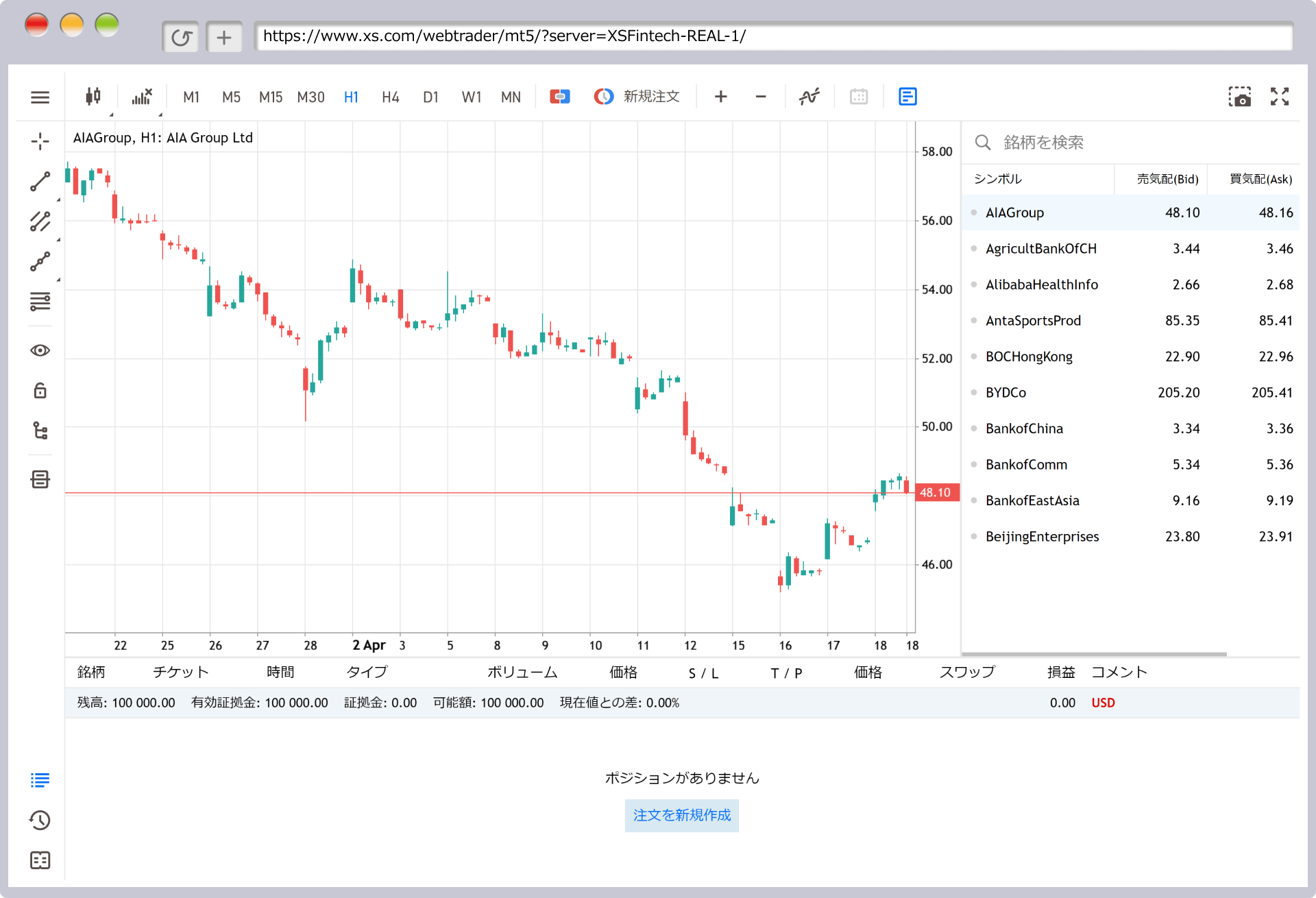Show the open positions list tab
1316x898 pixels.
click(x=40, y=780)
